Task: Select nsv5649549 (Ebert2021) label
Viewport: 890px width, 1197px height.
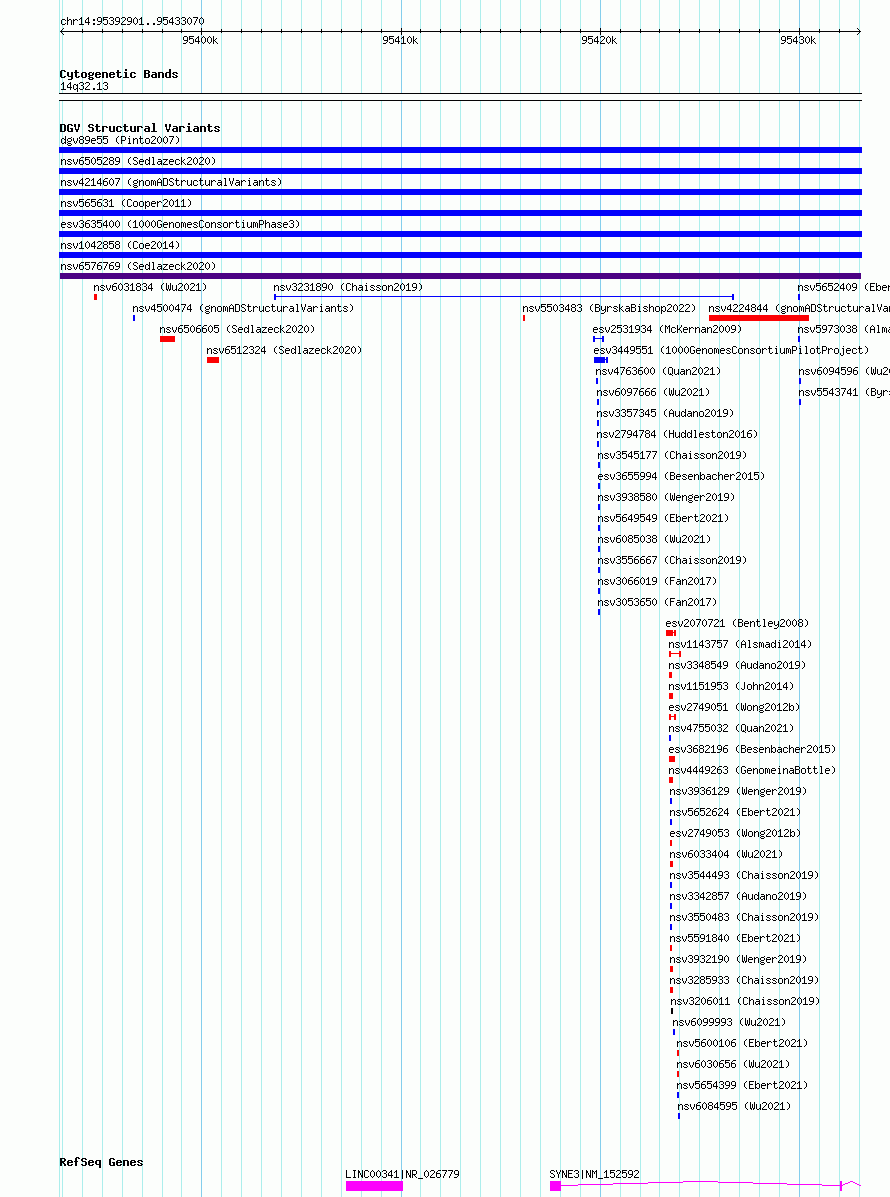Action: (663, 518)
